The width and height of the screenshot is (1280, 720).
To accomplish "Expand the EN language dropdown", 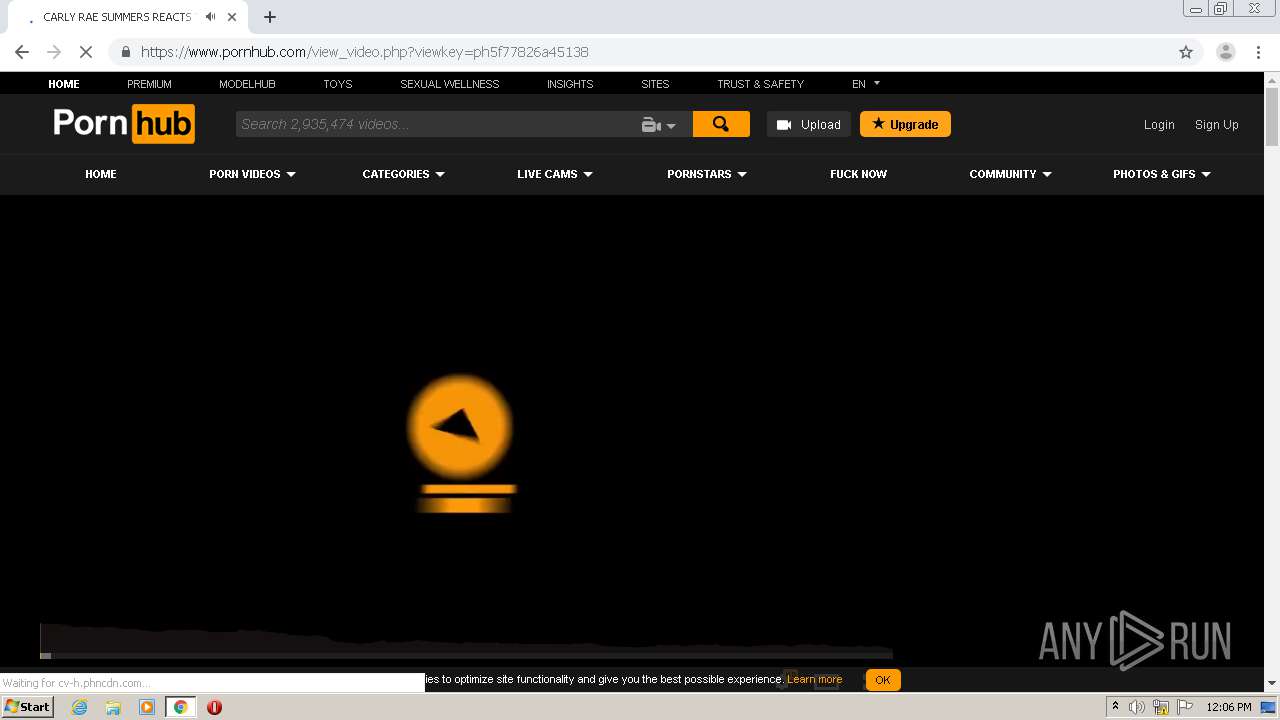I will pos(866,84).
